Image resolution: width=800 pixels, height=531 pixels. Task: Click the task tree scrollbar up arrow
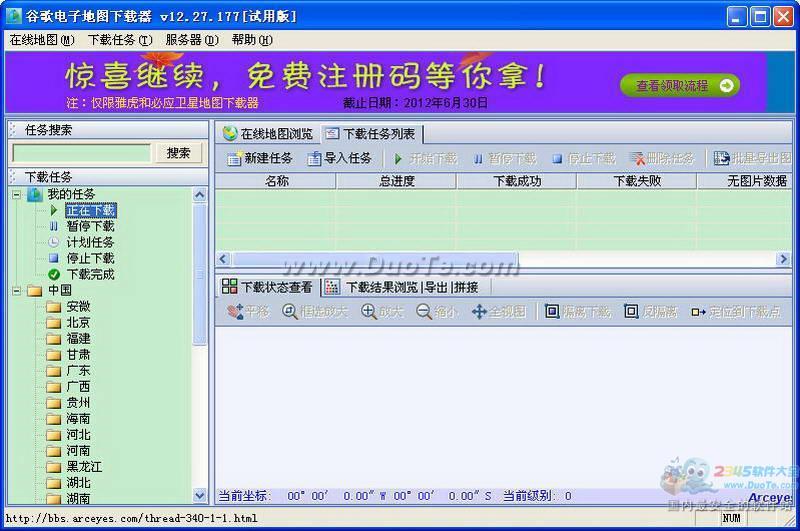(199, 194)
